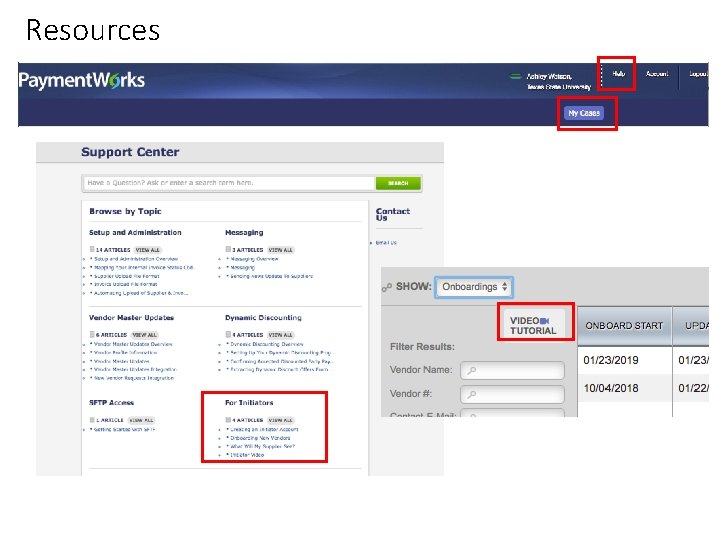Sort by ONBOARD START column header
Screen dimensions: 720x540
point(624,326)
